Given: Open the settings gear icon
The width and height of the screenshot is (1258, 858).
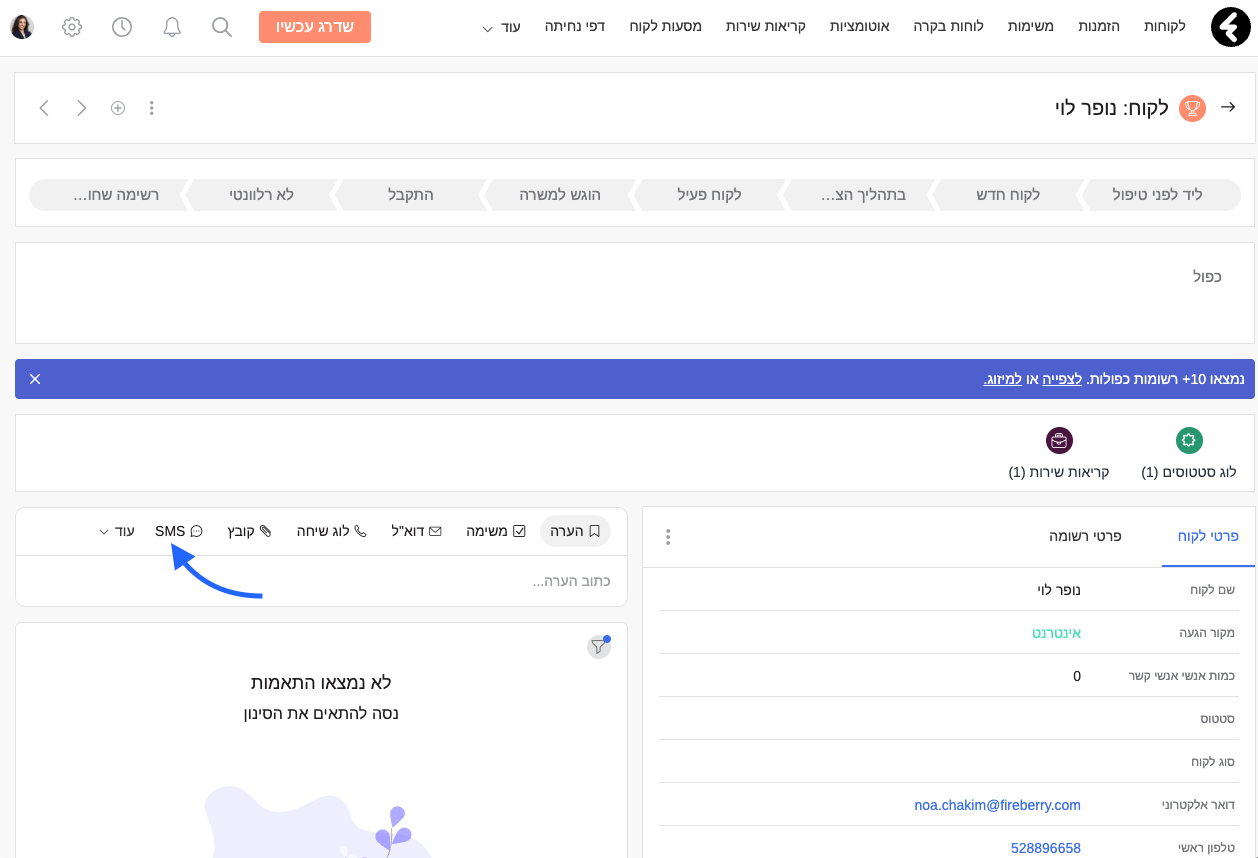Looking at the screenshot, I should (72, 27).
